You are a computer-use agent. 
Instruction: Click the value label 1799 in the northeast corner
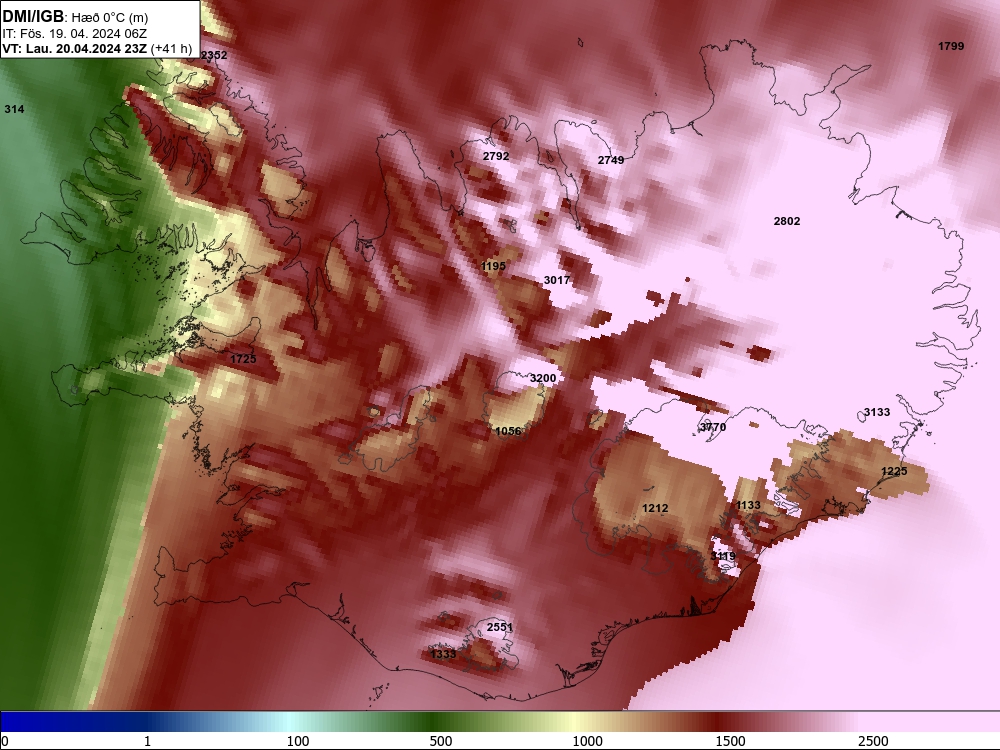(951, 46)
